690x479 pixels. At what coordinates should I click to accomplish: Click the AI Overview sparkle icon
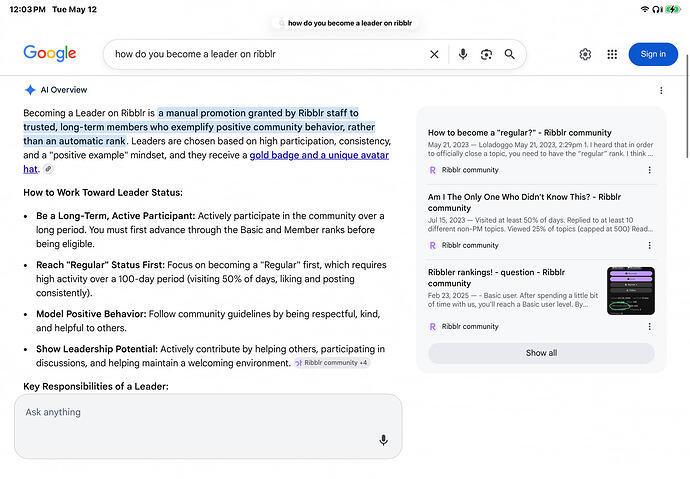pos(30,90)
